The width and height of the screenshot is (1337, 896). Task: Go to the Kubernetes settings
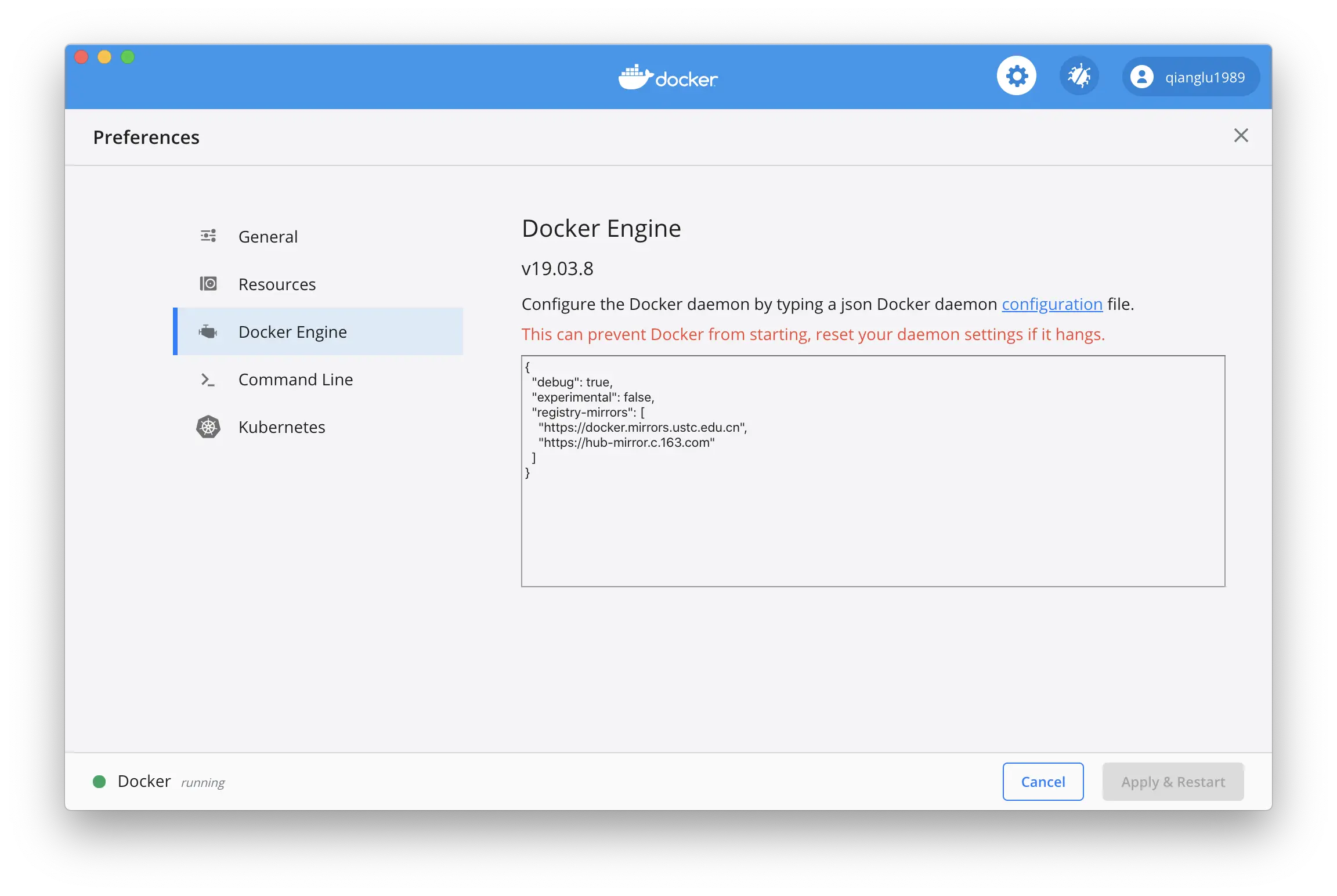coord(281,427)
